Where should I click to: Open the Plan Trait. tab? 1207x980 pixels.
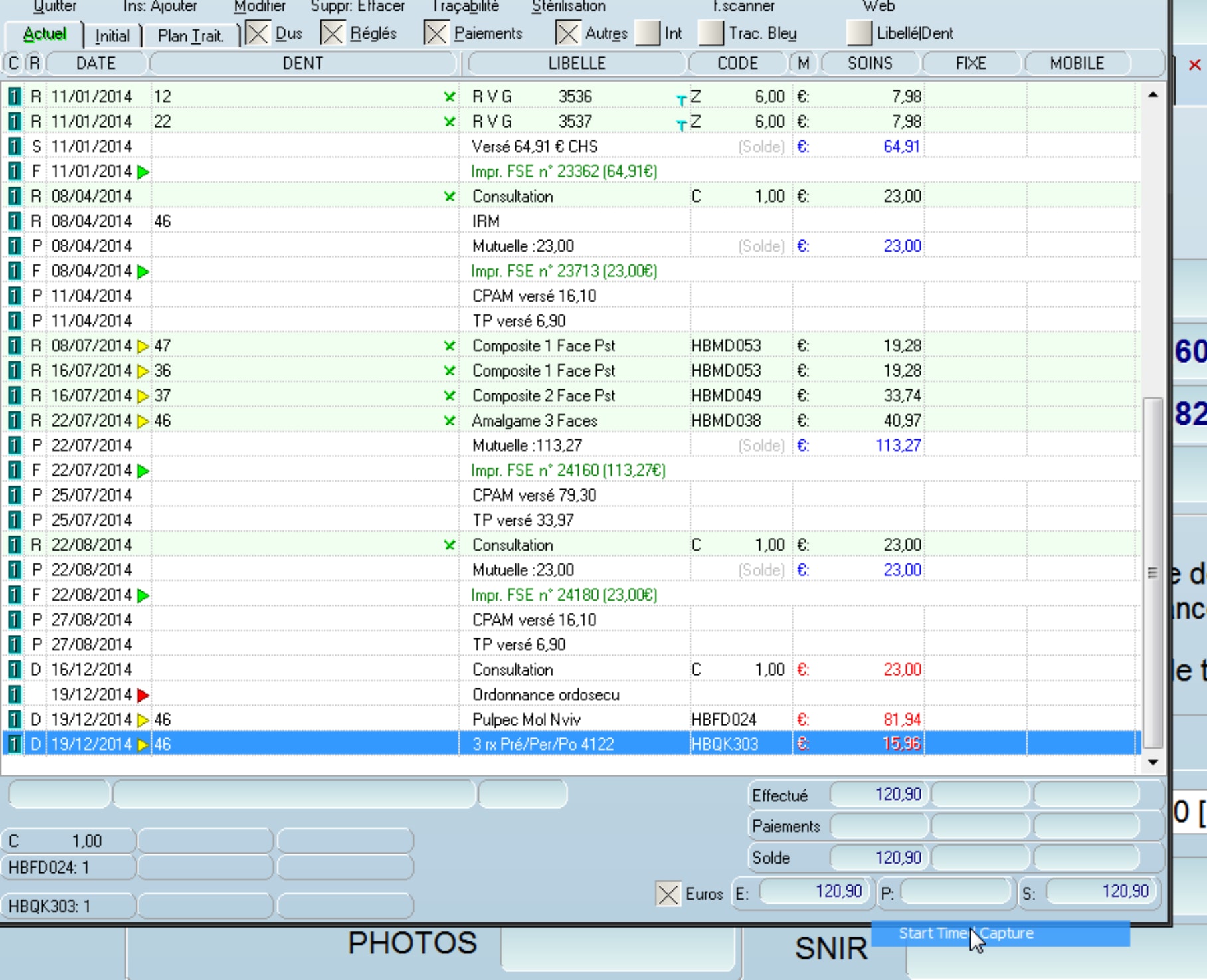[x=190, y=35]
